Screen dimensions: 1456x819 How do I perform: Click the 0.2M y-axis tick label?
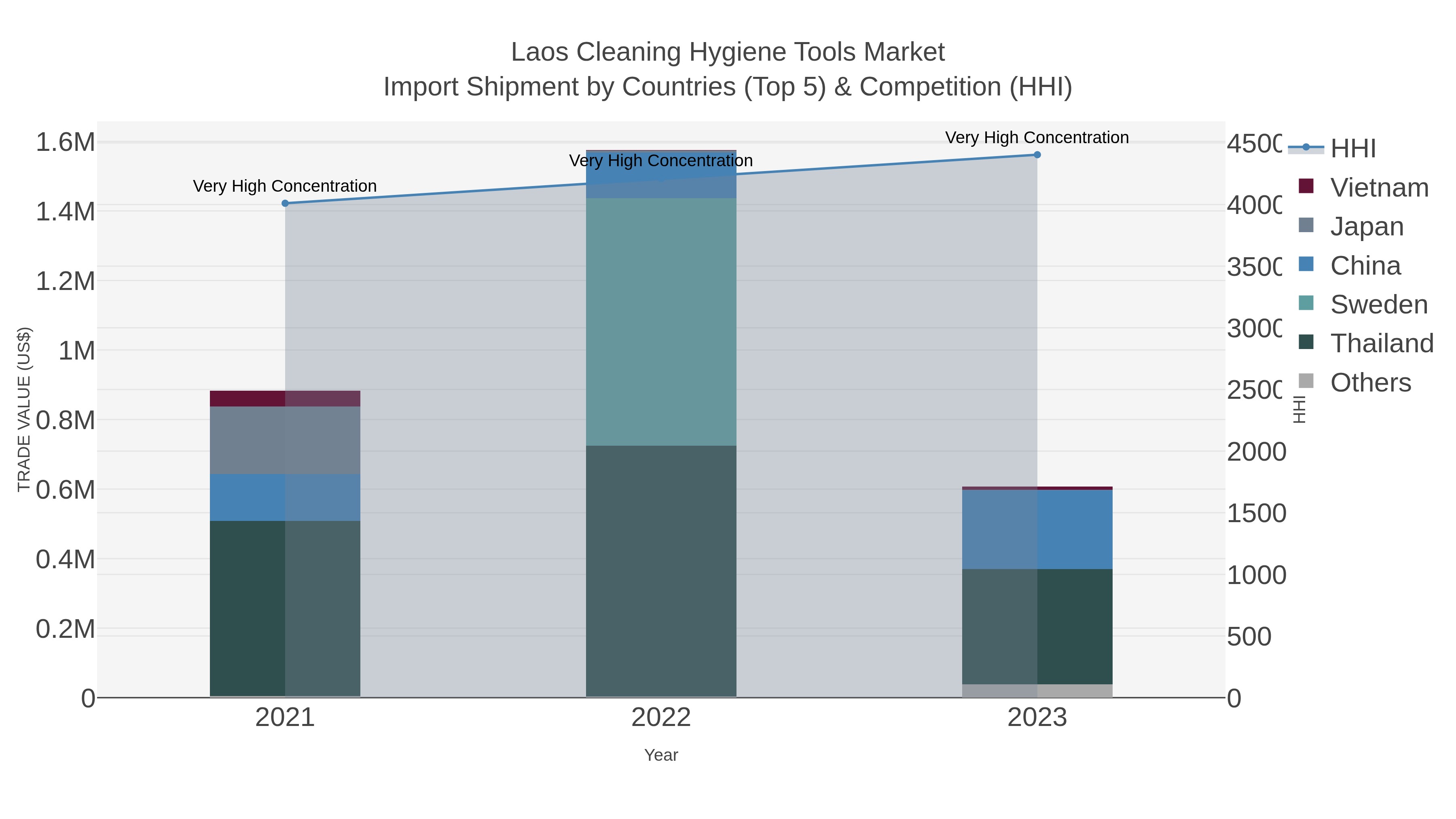pyautogui.click(x=66, y=629)
